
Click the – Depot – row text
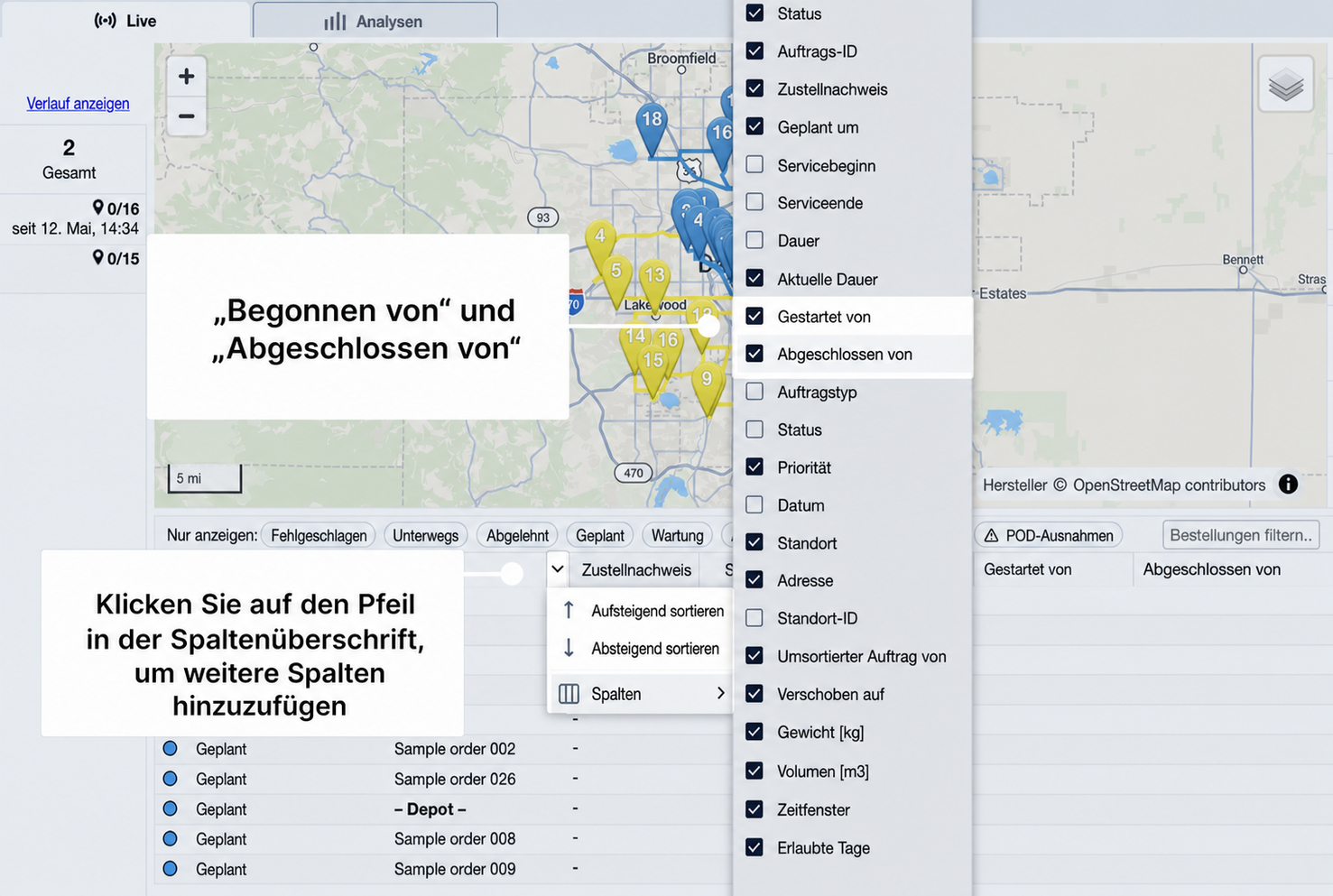coord(430,809)
